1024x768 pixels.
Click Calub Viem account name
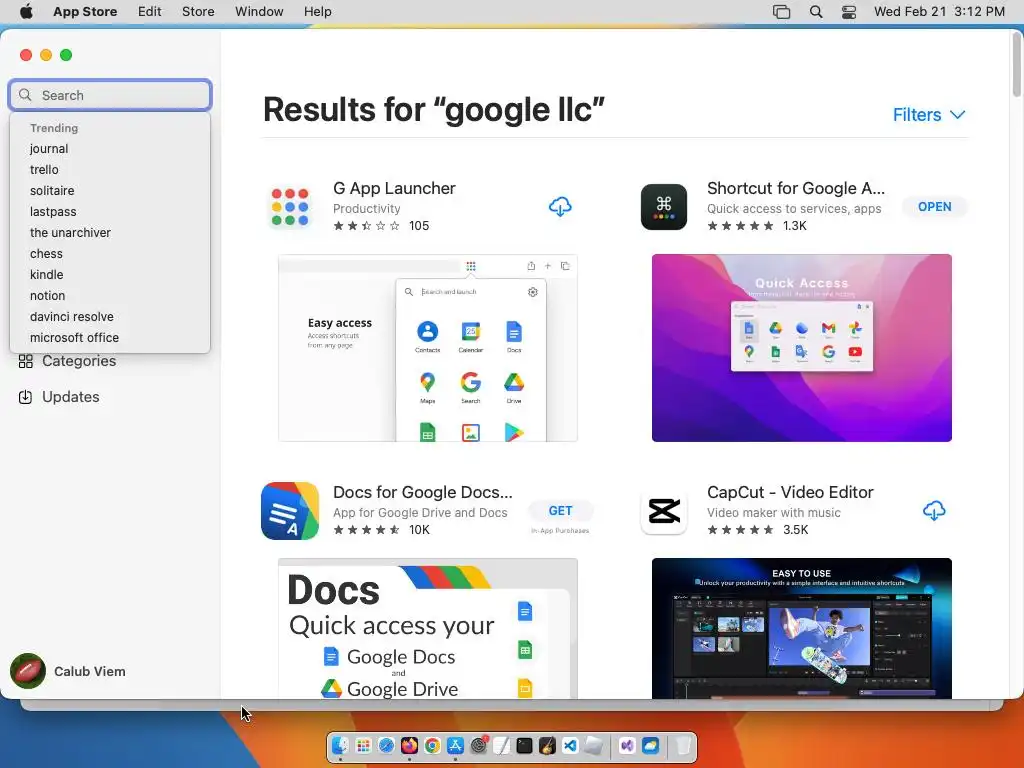(x=89, y=671)
